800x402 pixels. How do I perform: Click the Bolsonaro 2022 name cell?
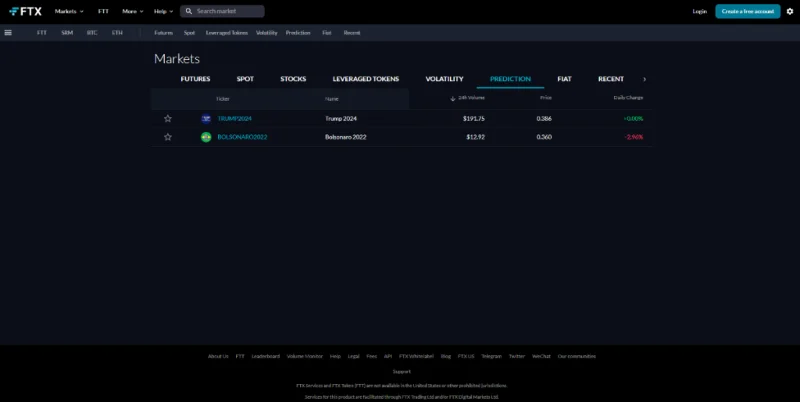coord(345,137)
